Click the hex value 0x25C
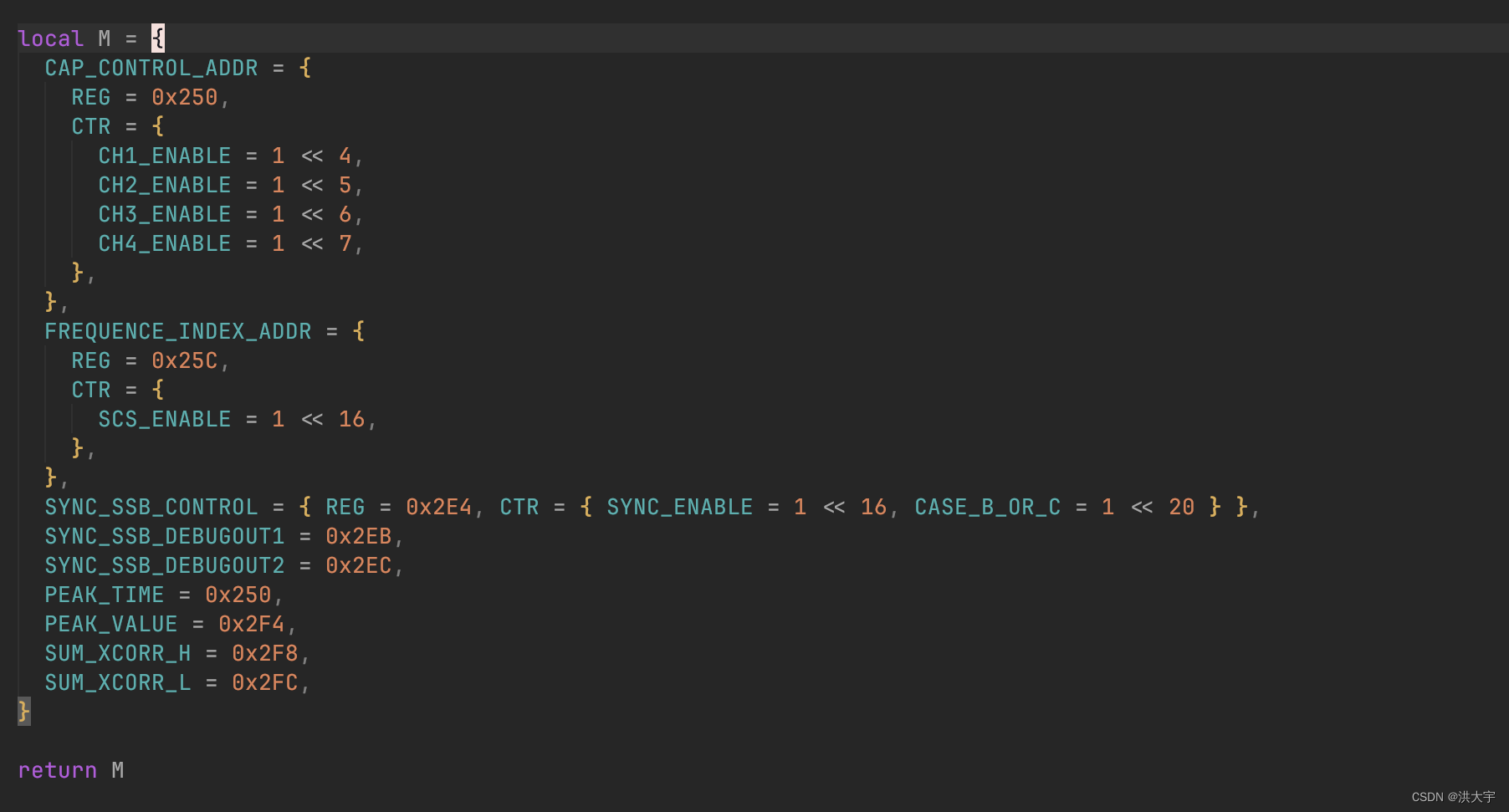 184,360
